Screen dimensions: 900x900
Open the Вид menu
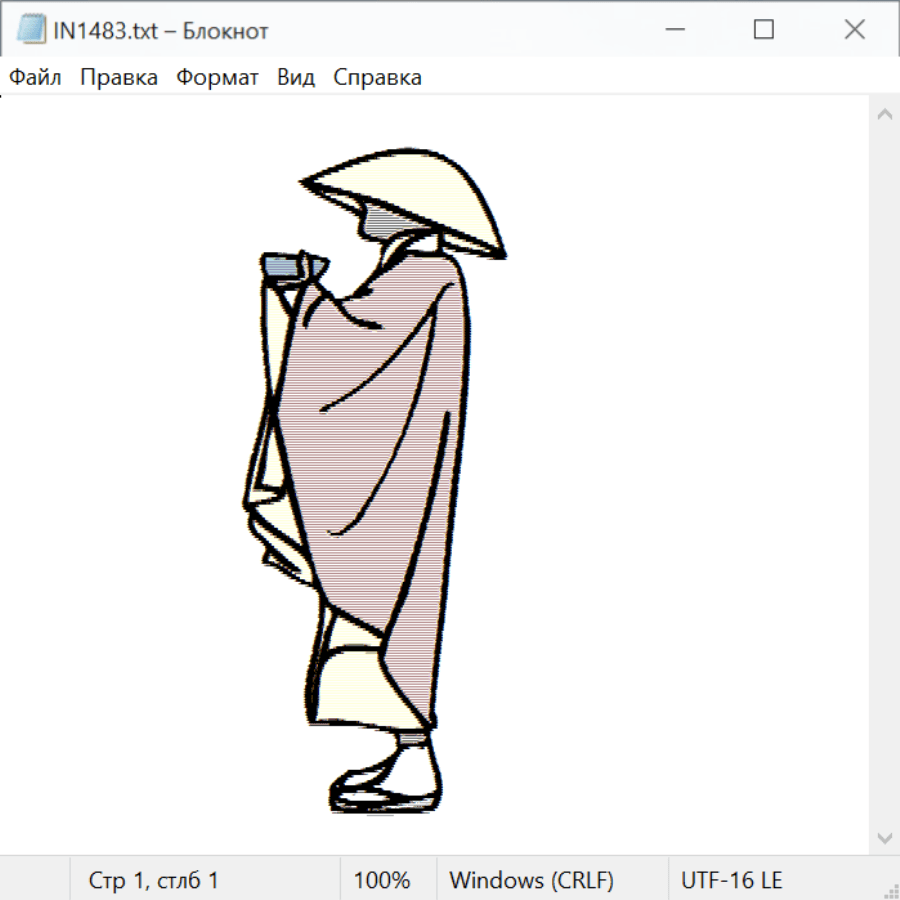(x=296, y=78)
